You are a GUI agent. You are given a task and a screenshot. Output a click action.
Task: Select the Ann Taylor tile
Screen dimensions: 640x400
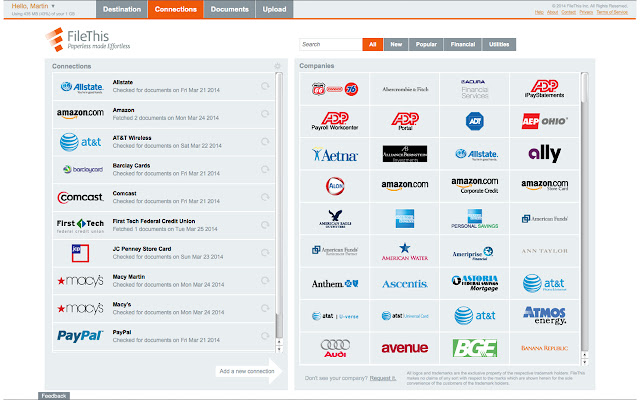[x=545, y=251]
